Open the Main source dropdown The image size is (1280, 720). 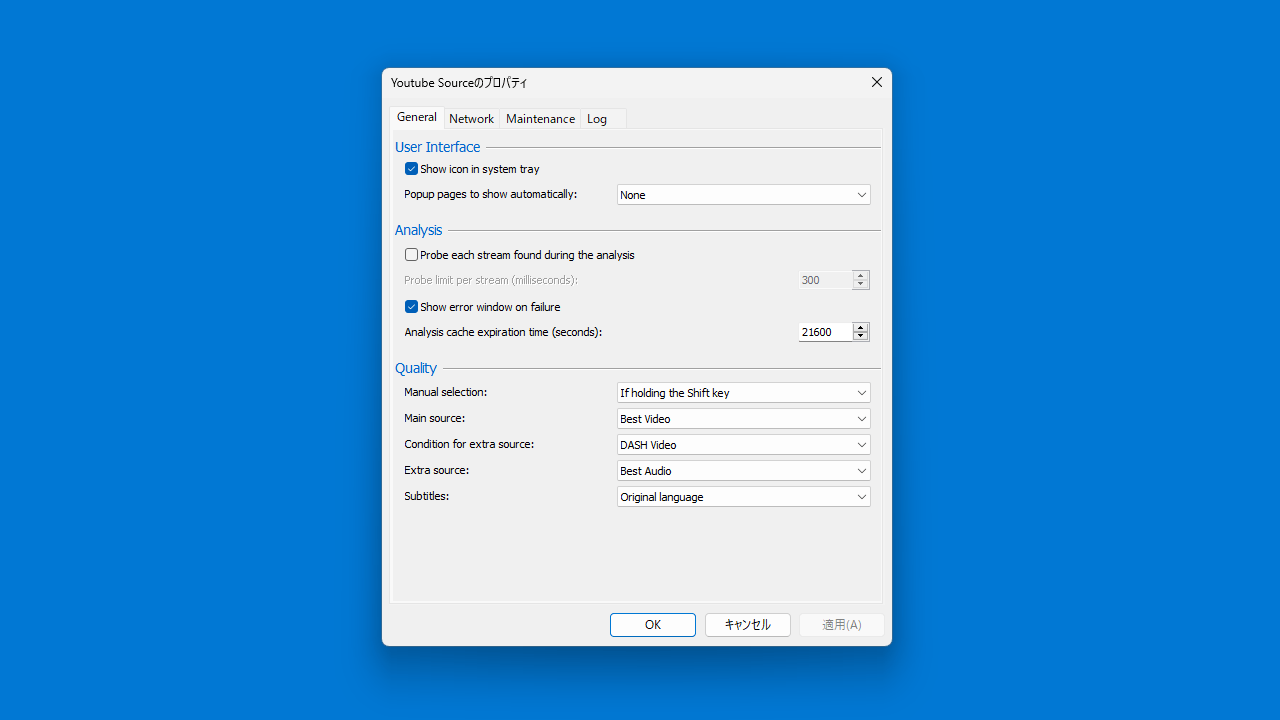pos(743,419)
